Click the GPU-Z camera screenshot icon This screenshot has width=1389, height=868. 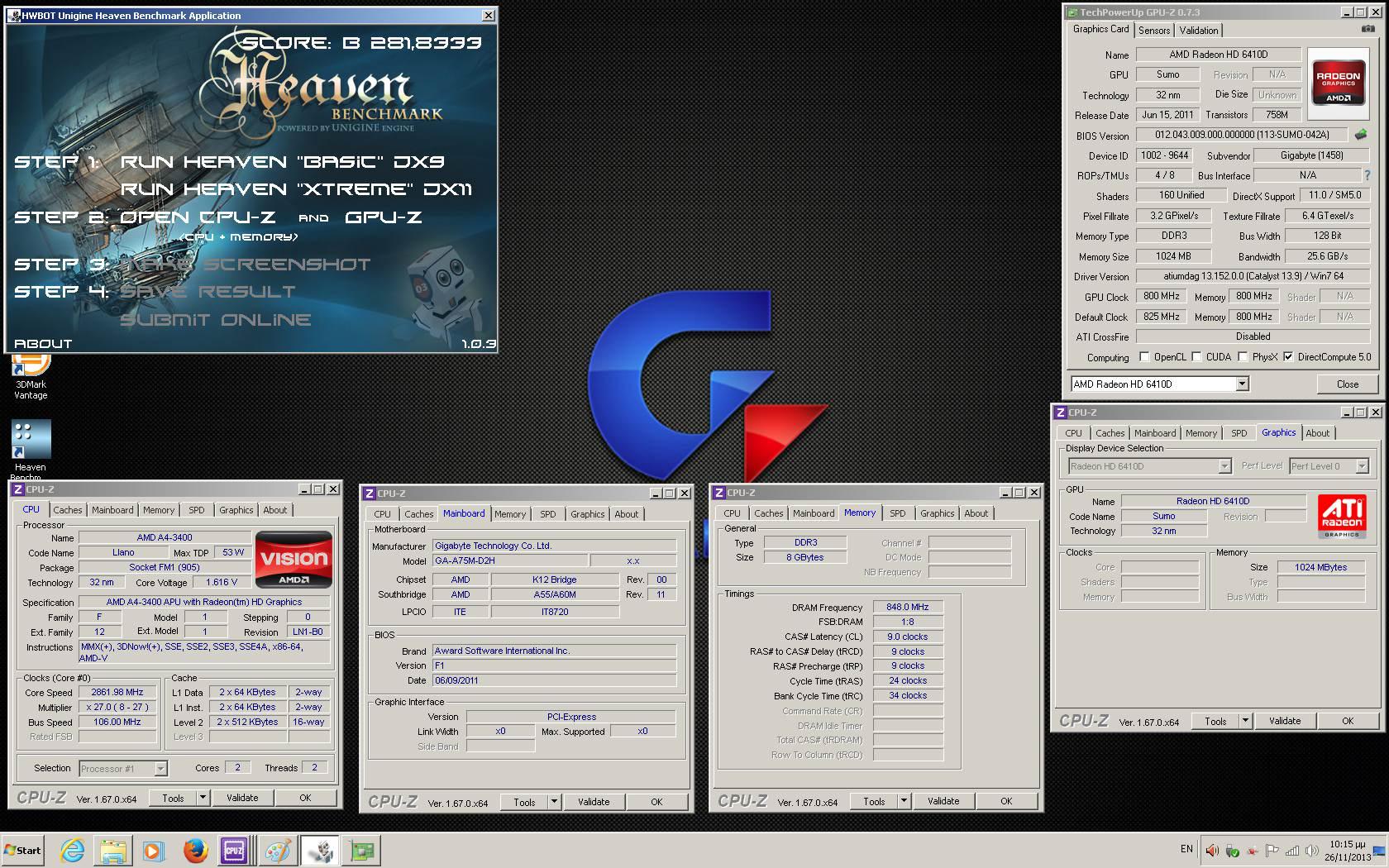coord(1368,29)
